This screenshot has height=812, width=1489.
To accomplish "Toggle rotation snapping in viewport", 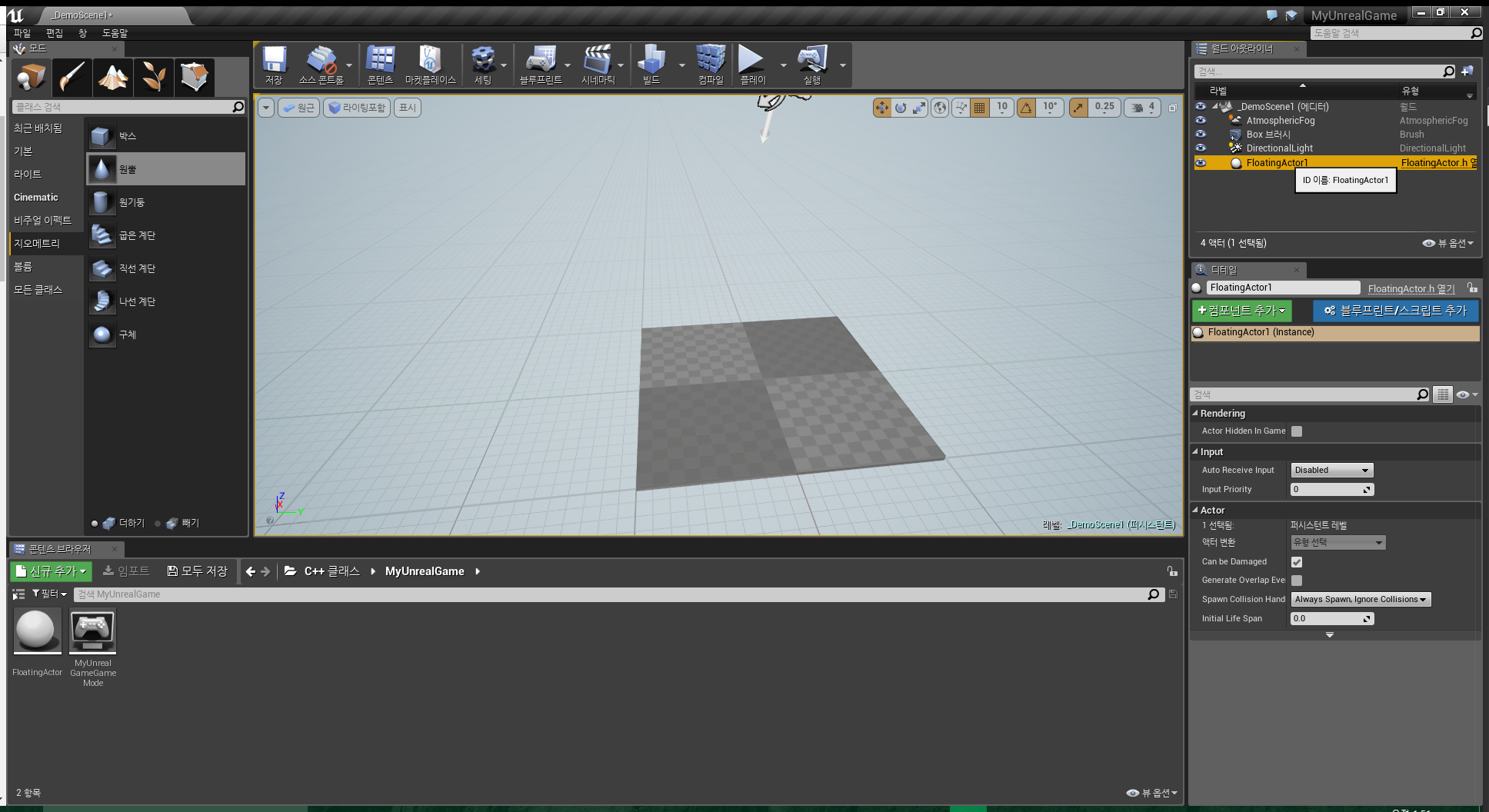I will pyautogui.click(x=1026, y=108).
